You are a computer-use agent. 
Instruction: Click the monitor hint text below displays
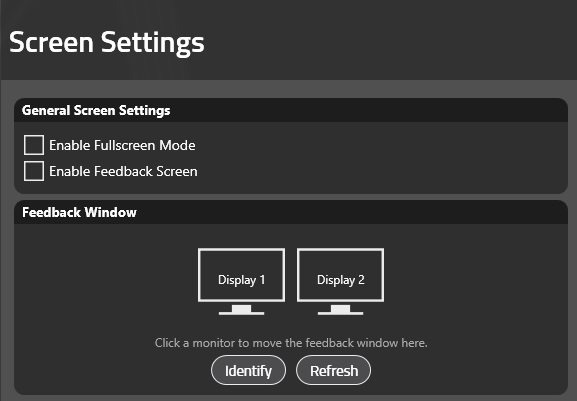coord(291,343)
